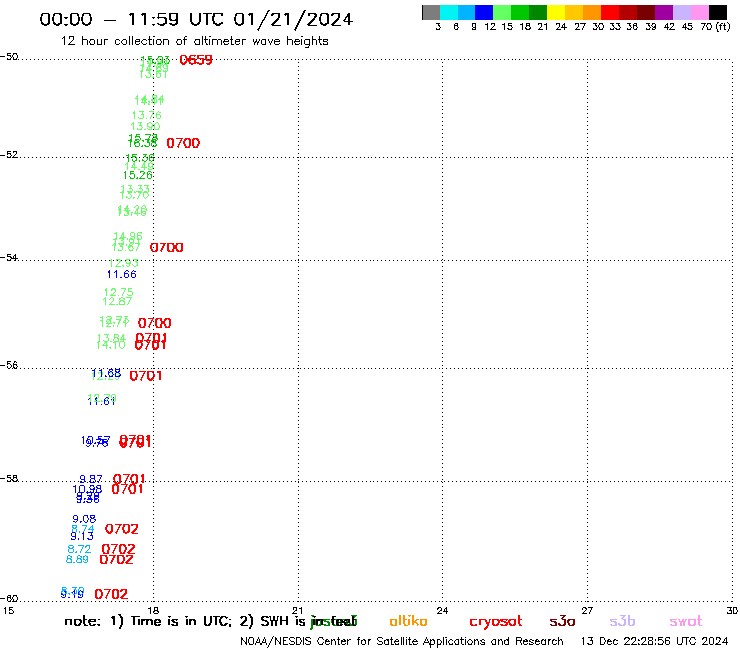Click the -56 latitude axis label
The width and height of the screenshot is (740, 650).
tap(9, 365)
